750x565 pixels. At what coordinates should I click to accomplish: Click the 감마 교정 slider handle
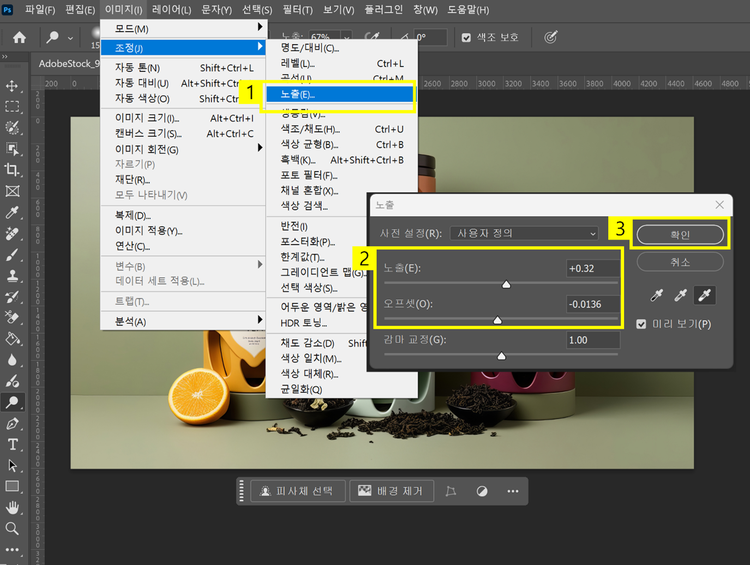(x=501, y=355)
